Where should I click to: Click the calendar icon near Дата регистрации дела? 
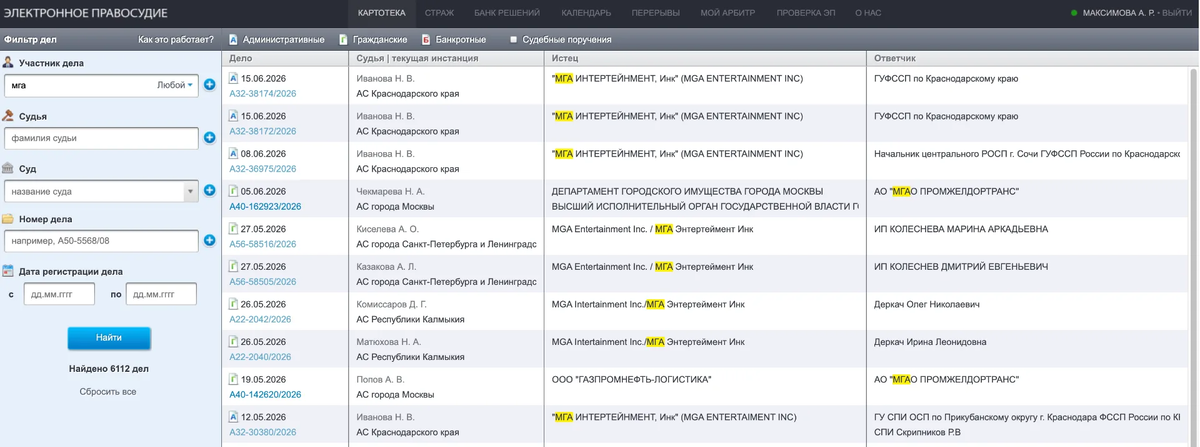8,270
